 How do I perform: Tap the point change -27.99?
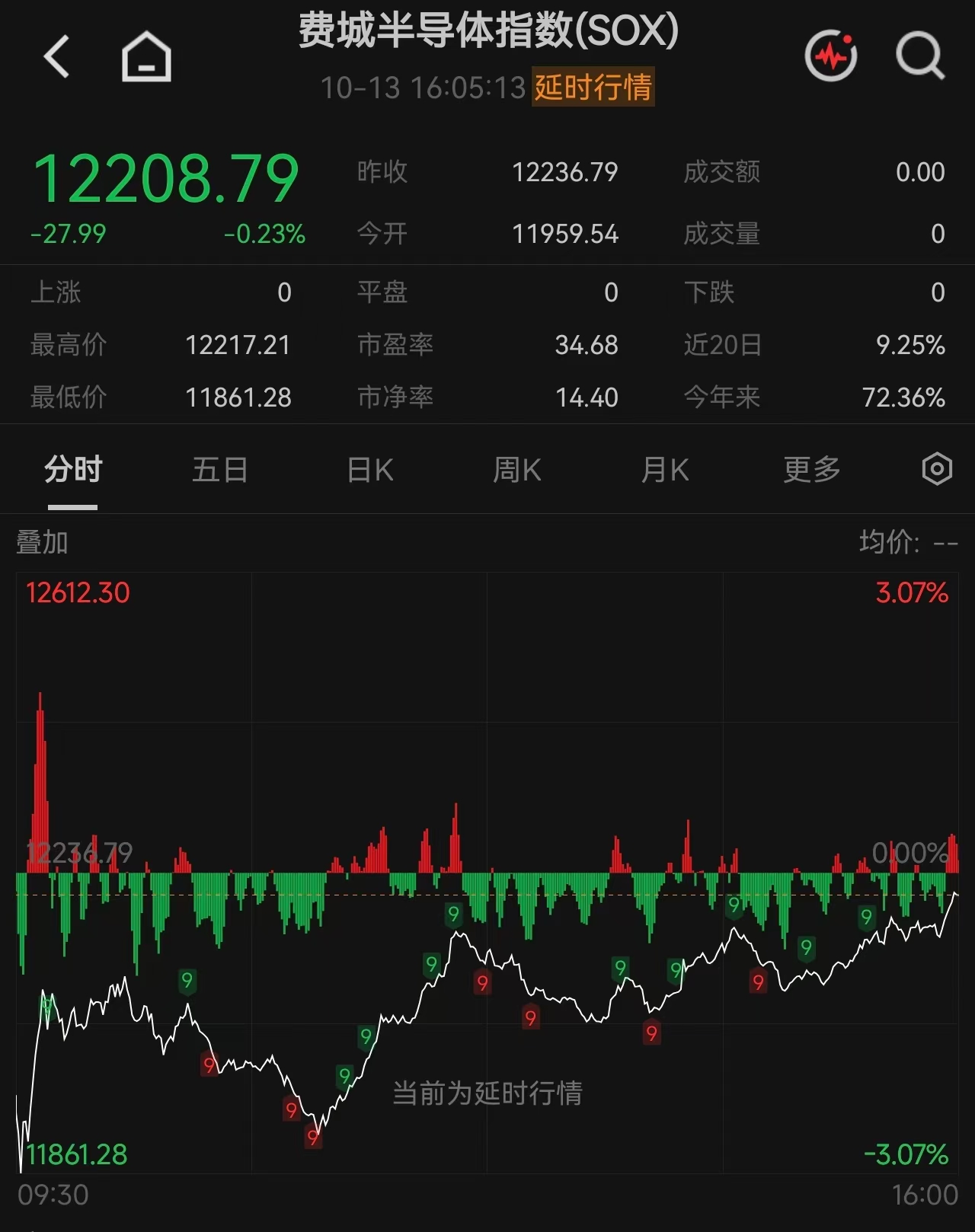(68, 234)
